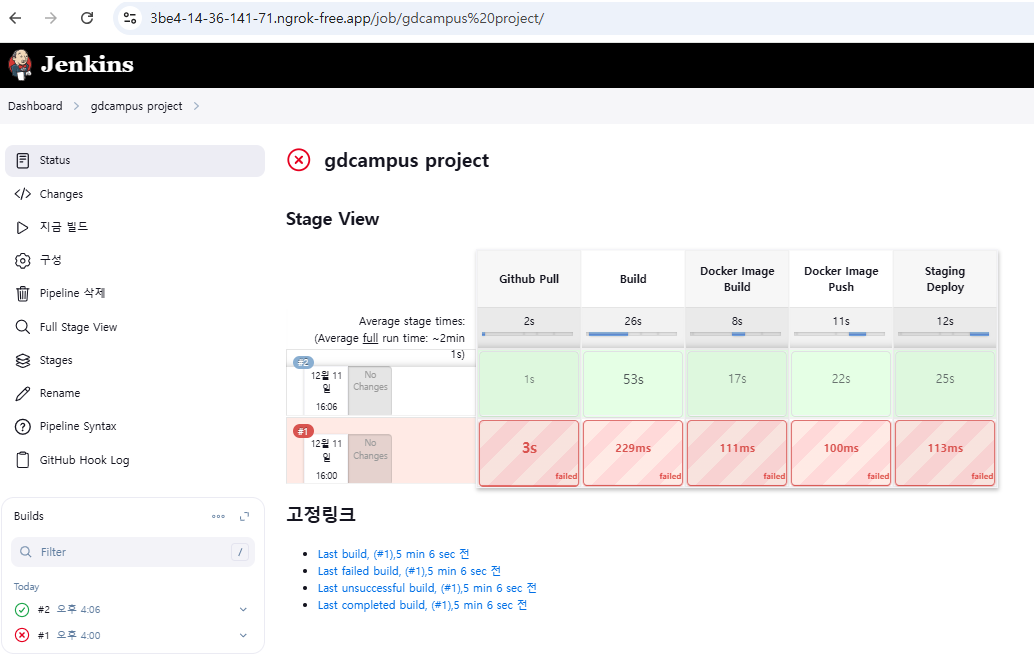
Task: Click the Docker Image Build 17s cell
Action: (737, 384)
